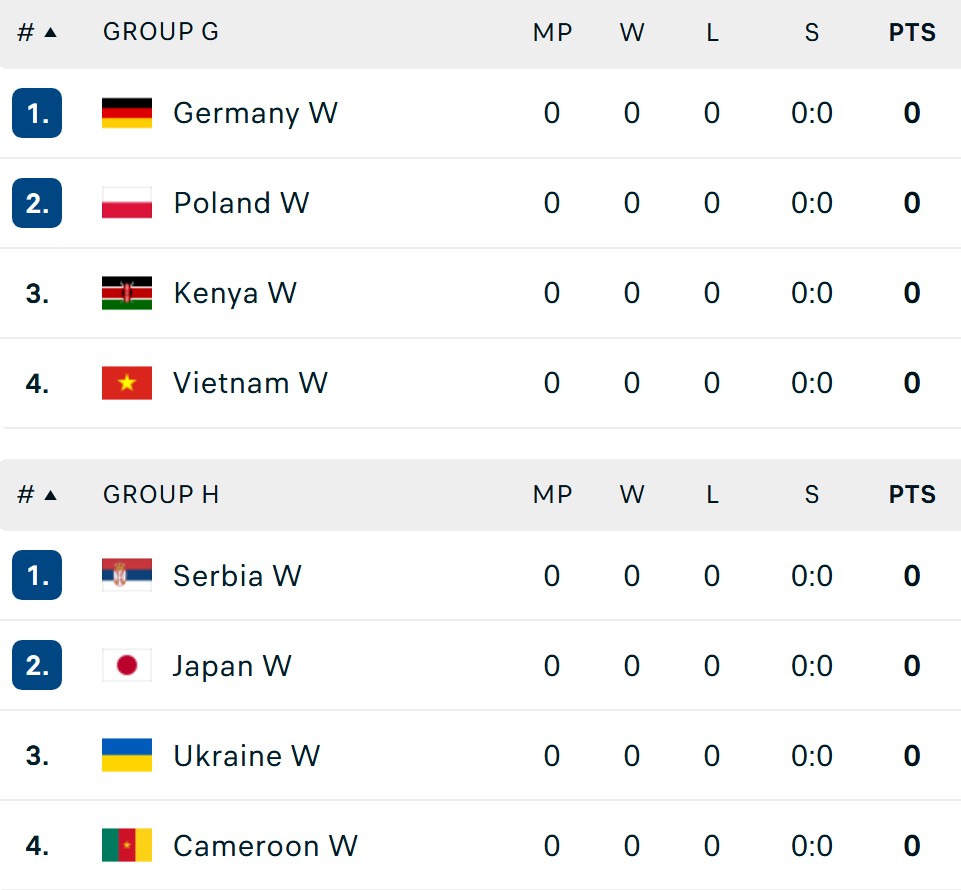Click the Poland flag icon

click(127, 203)
